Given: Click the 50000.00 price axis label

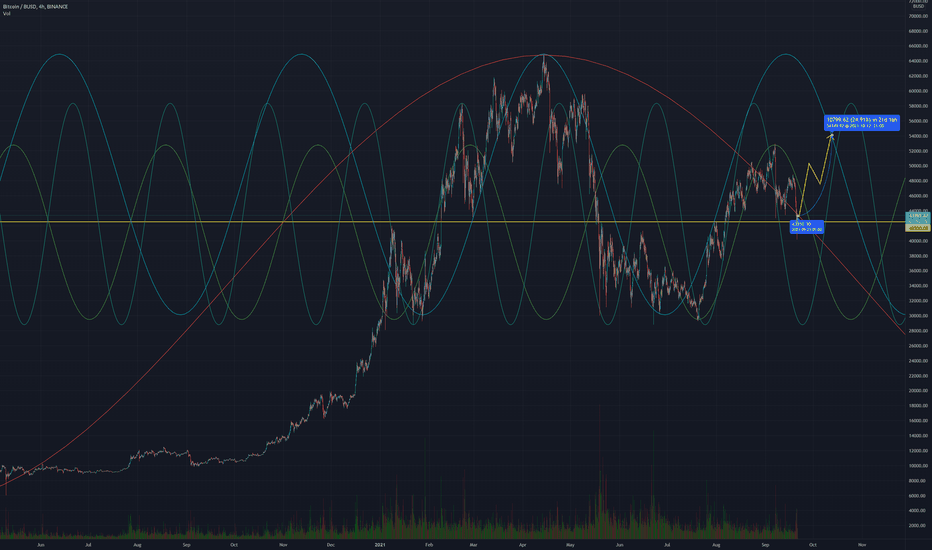Looking at the screenshot, I should (918, 166).
